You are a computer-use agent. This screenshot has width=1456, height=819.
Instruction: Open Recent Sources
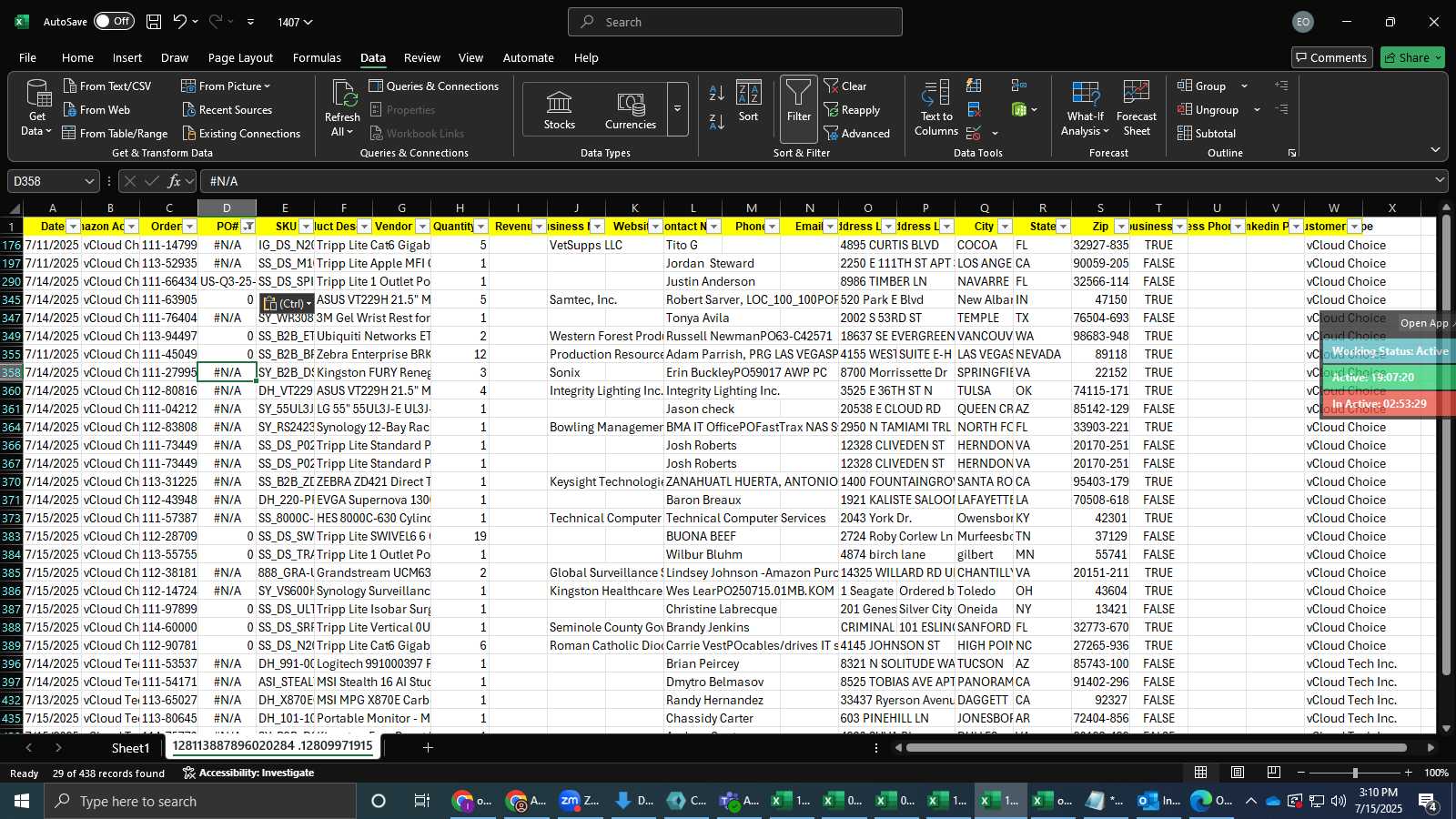pyautogui.click(x=227, y=109)
